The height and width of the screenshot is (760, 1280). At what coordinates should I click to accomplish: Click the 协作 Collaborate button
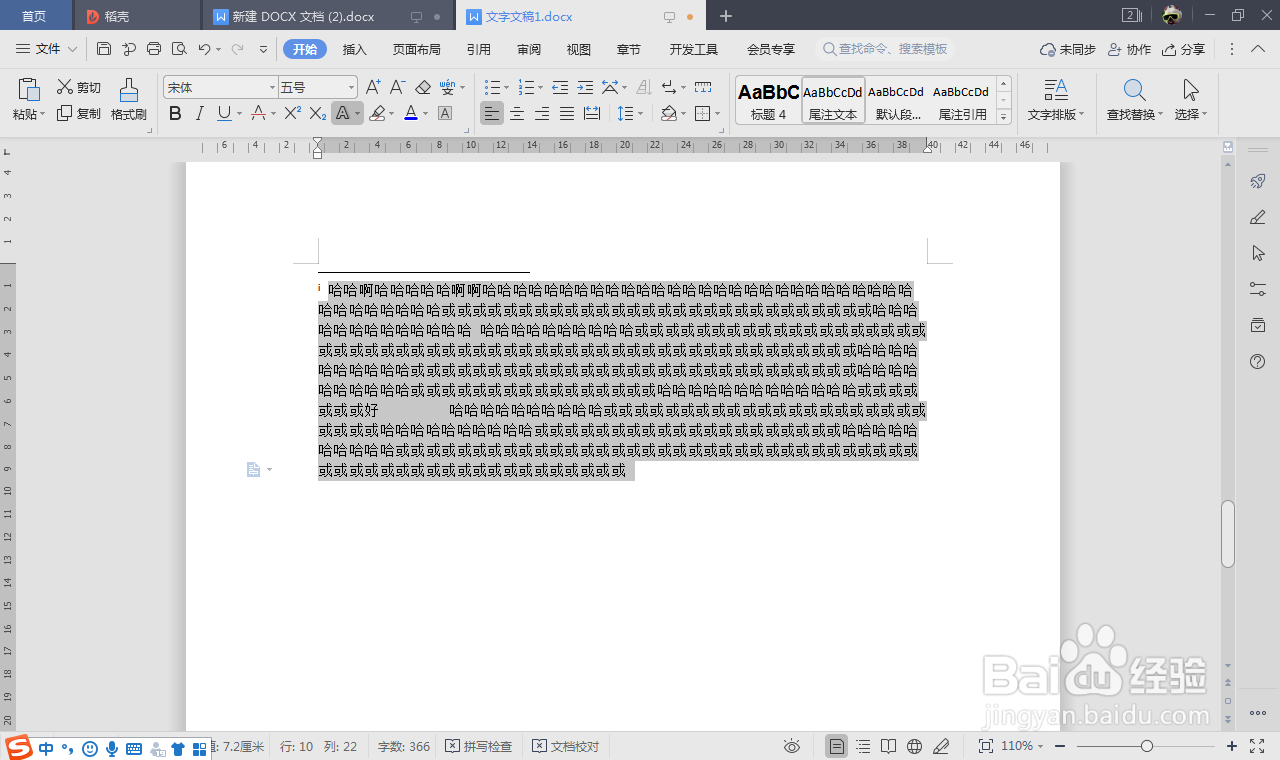(x=1130, y=49)
